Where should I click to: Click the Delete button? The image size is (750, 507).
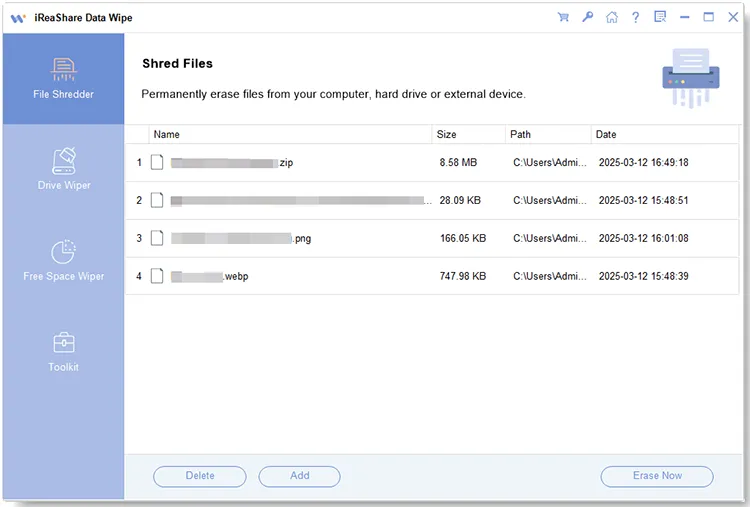(x=200, y=476)
